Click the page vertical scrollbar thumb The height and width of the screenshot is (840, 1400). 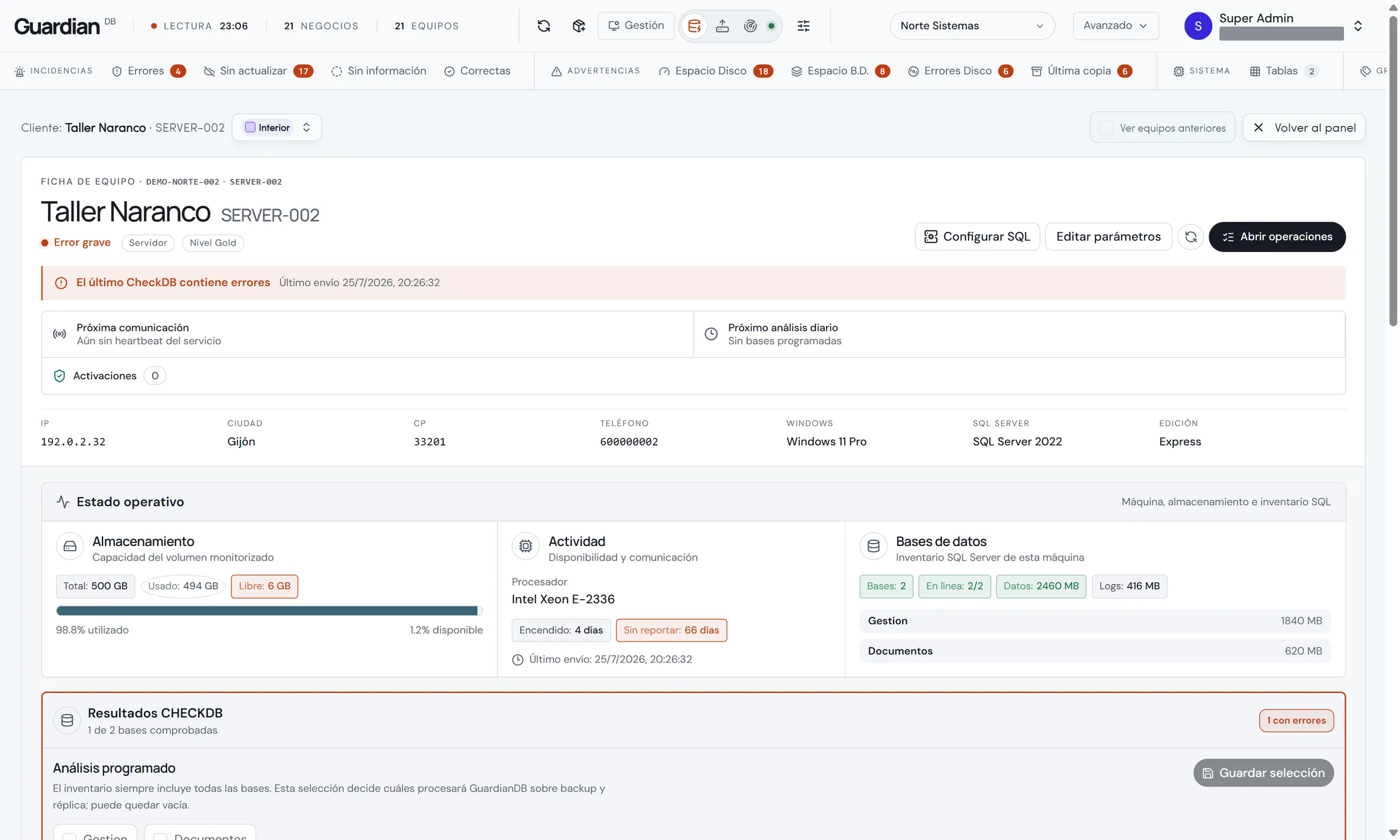(1393, 171)
